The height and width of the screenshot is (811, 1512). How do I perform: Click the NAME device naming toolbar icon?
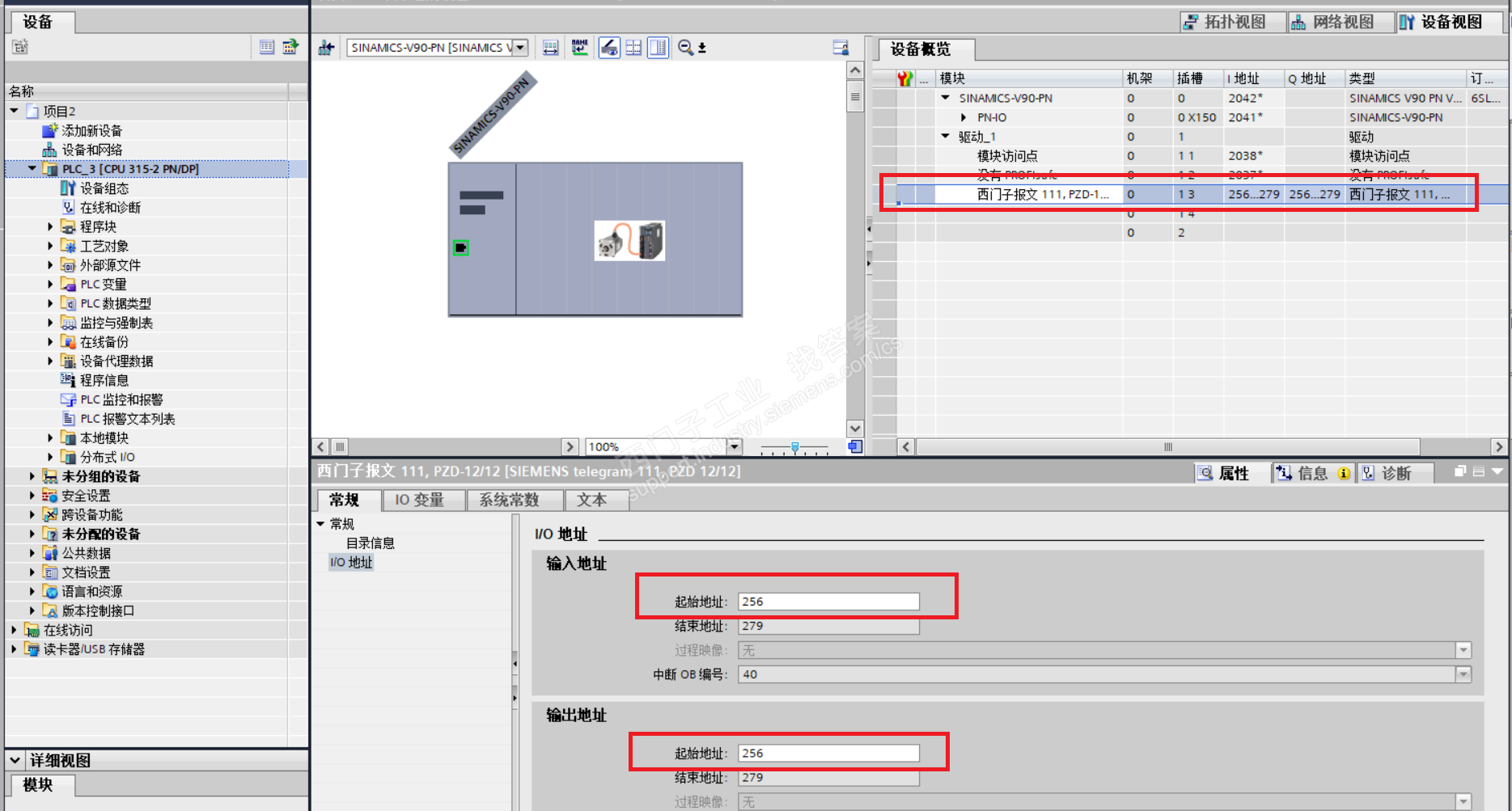579,48
